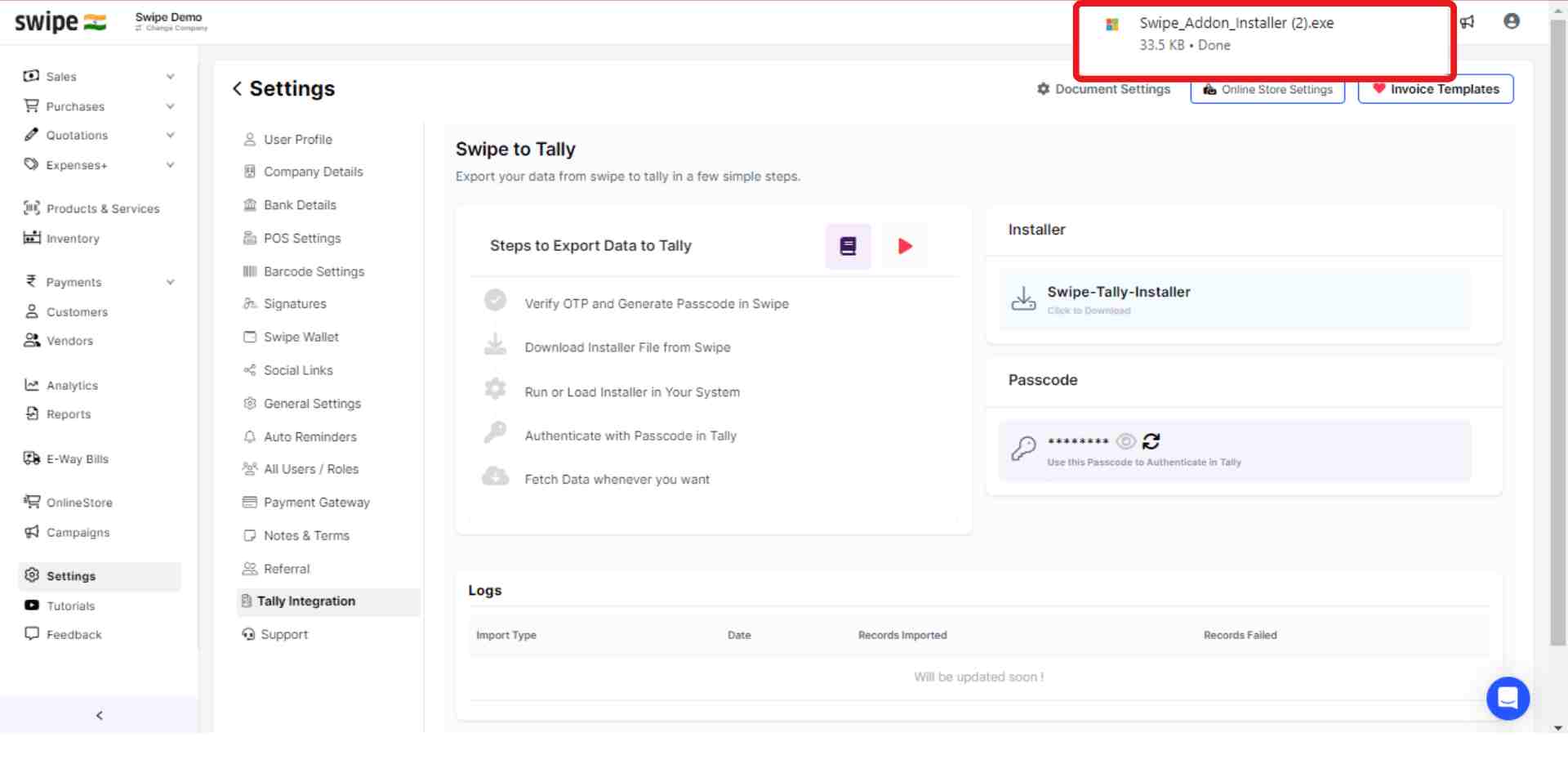Open E-Way Bills in sidebar
This screenshot has height=760, width=1568.
(66, 459)
